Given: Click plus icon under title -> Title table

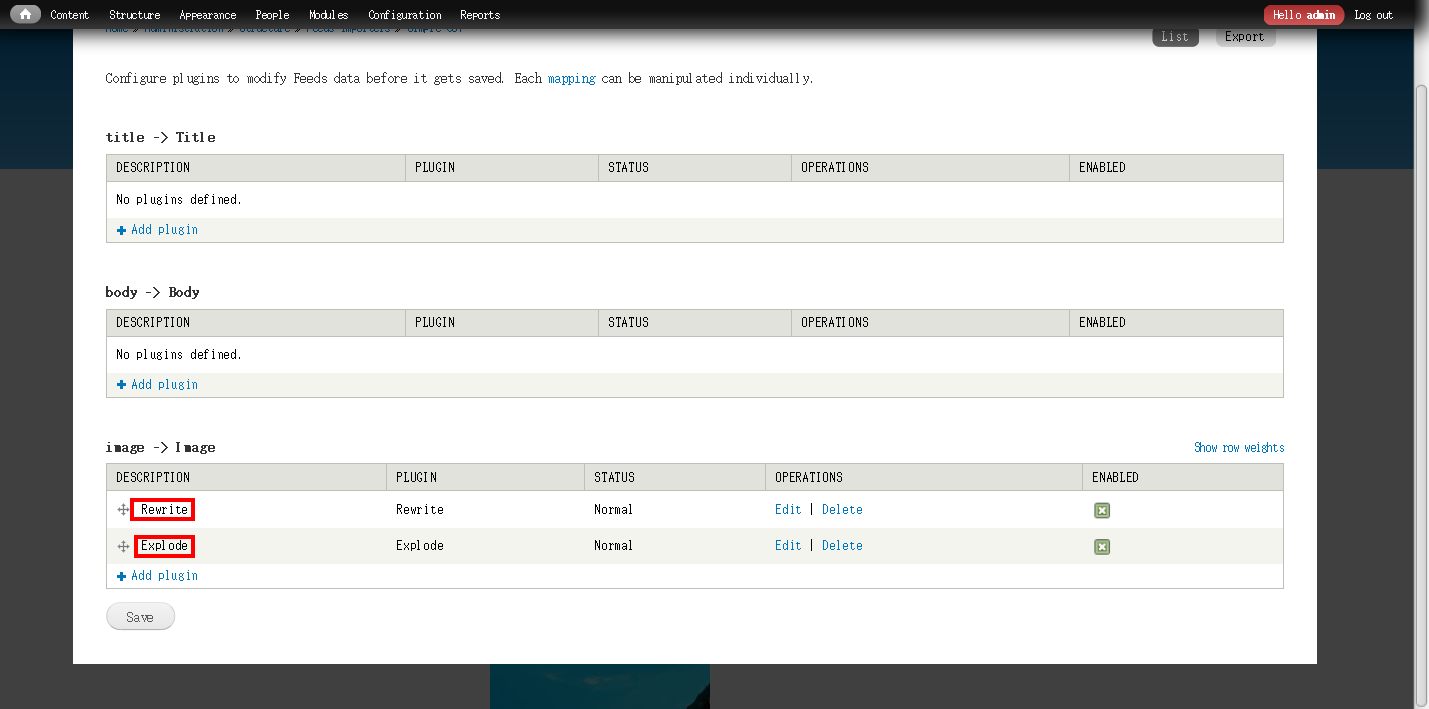Looking at the screenshot, I should (122, 230).
